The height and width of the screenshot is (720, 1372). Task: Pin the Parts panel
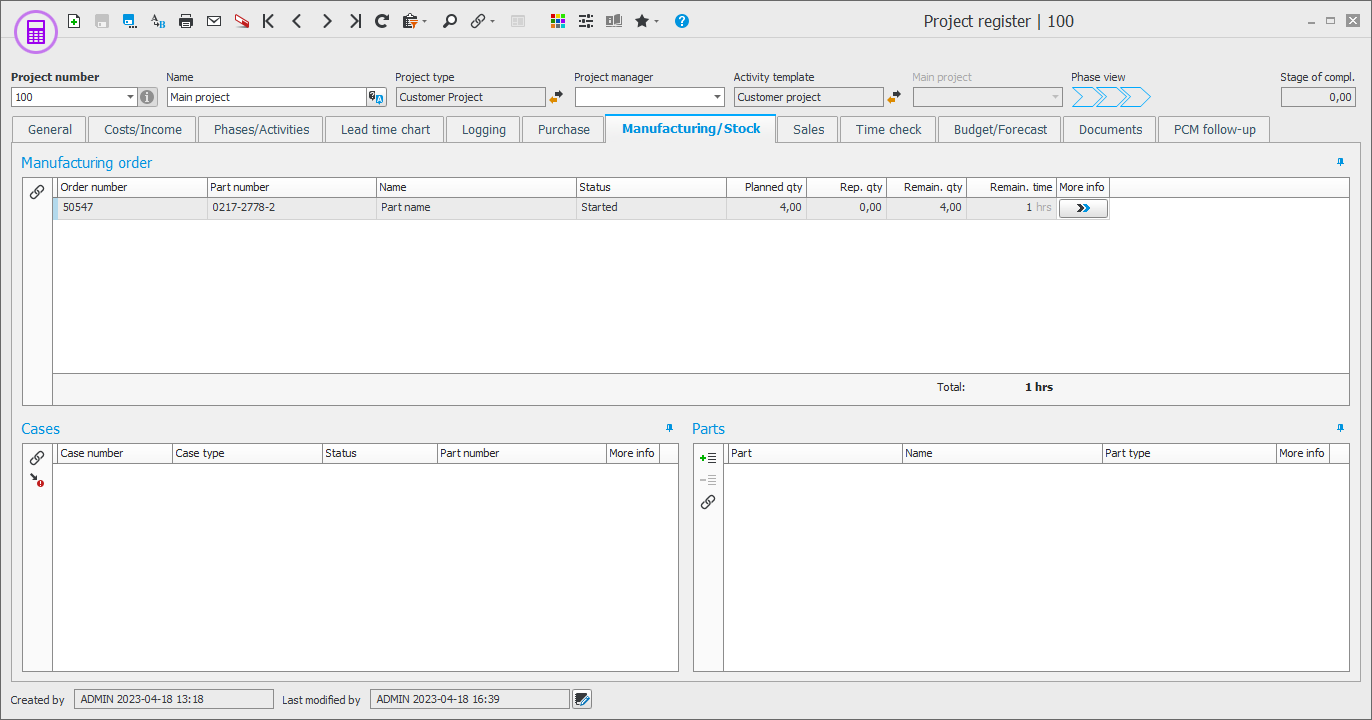[1341, 428]
